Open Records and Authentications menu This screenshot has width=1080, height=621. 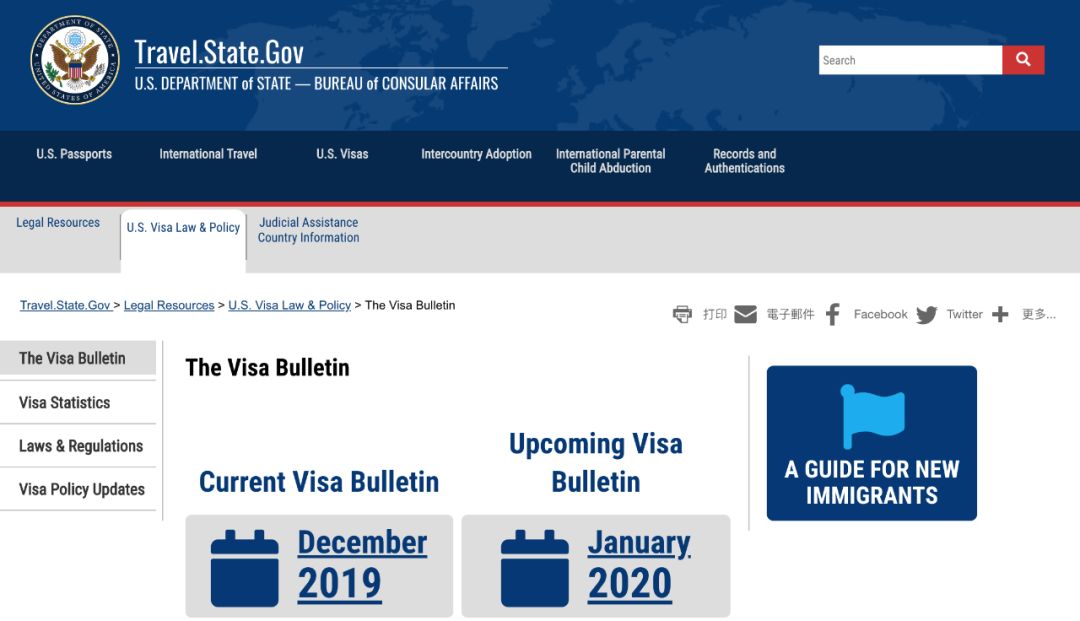(745, 160)
